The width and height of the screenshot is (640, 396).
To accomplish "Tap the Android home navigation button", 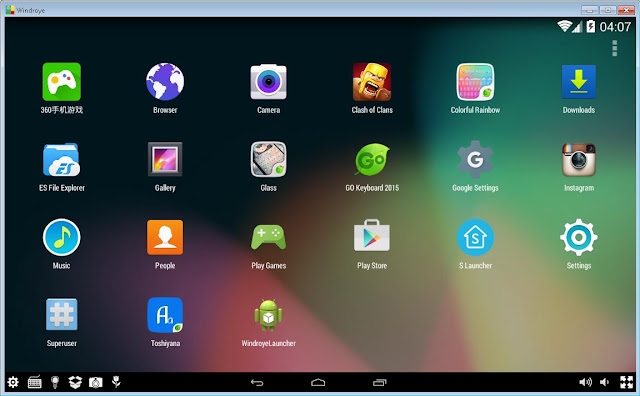I will (318, 383).
